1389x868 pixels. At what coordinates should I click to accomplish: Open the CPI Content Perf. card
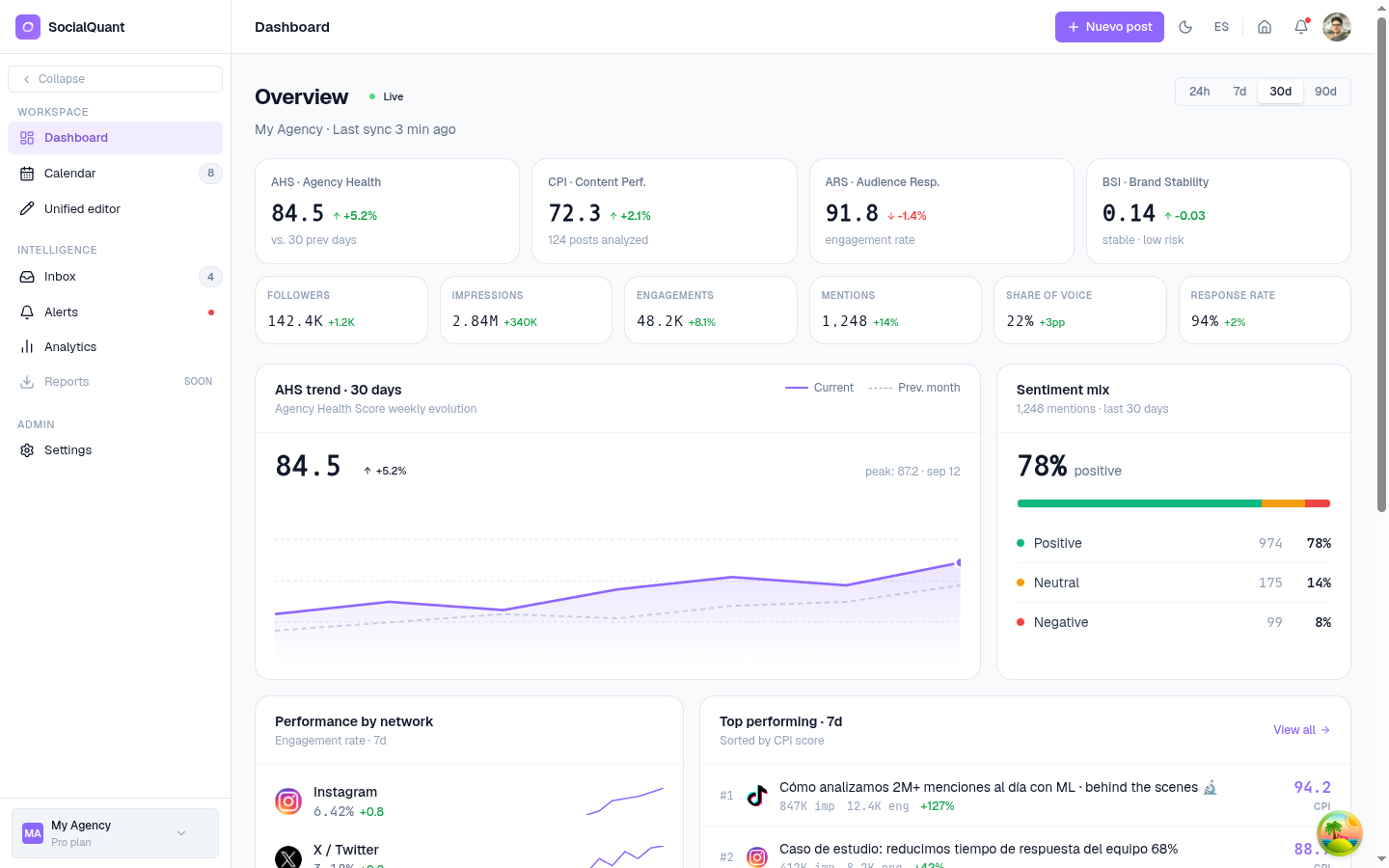click(x=665, y=211)
